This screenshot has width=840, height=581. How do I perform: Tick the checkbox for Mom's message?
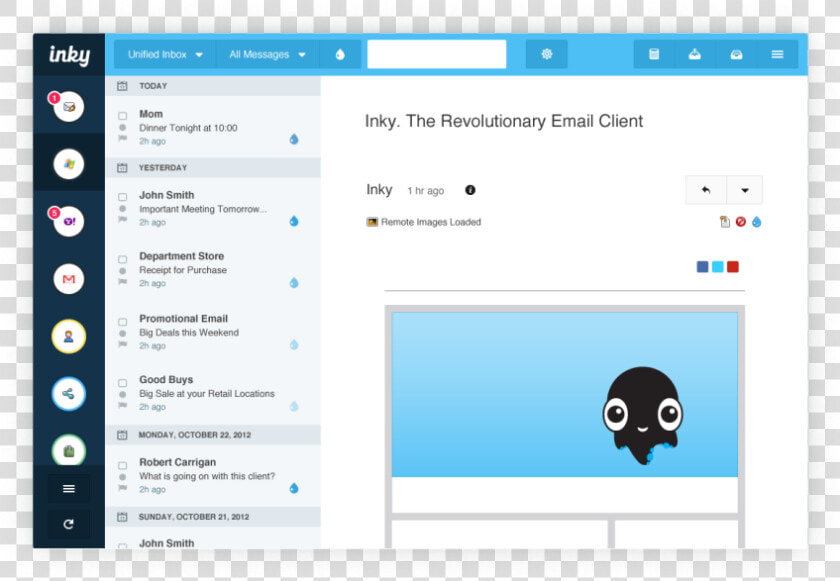(x=123, y=116)
